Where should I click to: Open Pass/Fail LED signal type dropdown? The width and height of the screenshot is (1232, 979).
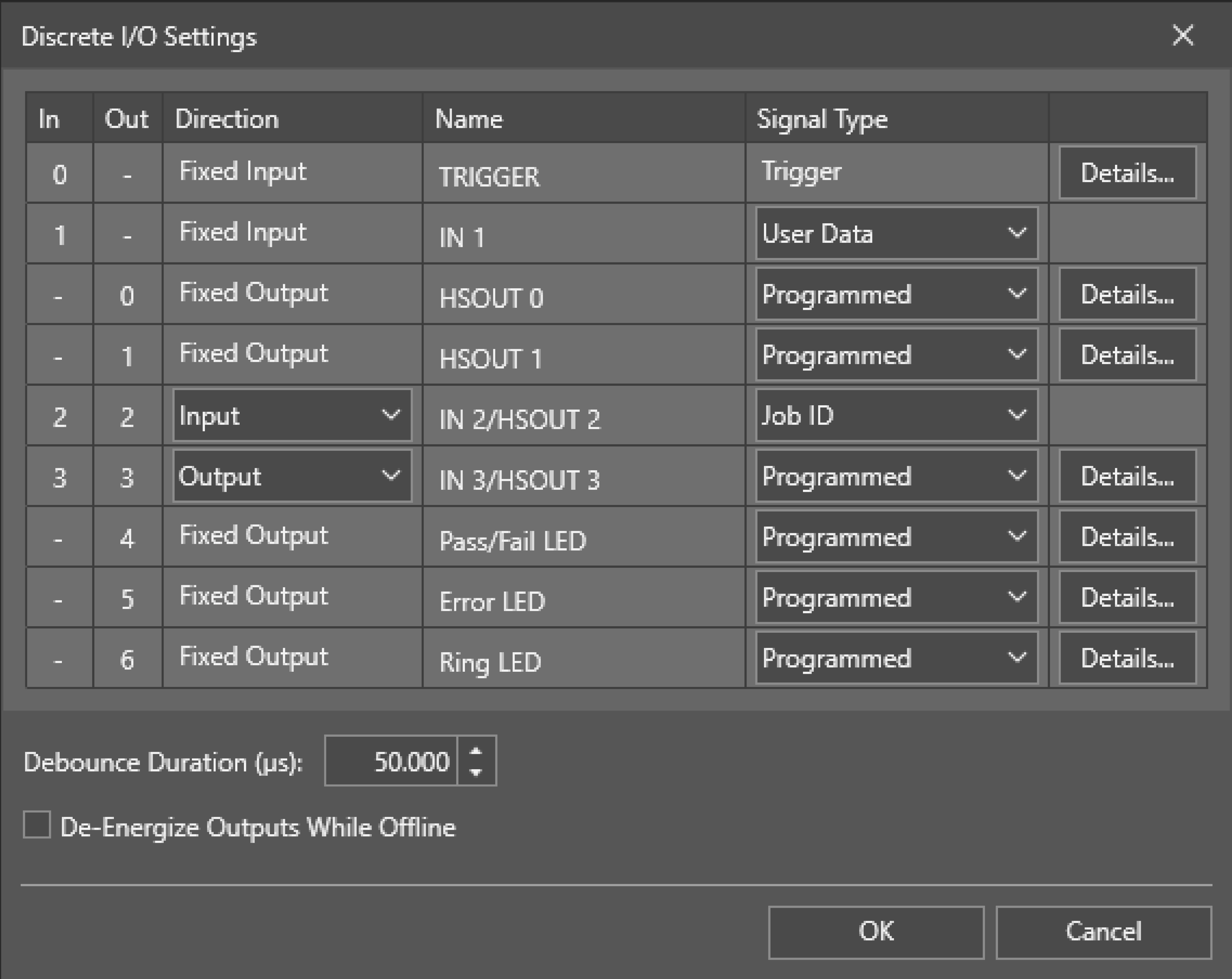[x=896, y=537]
